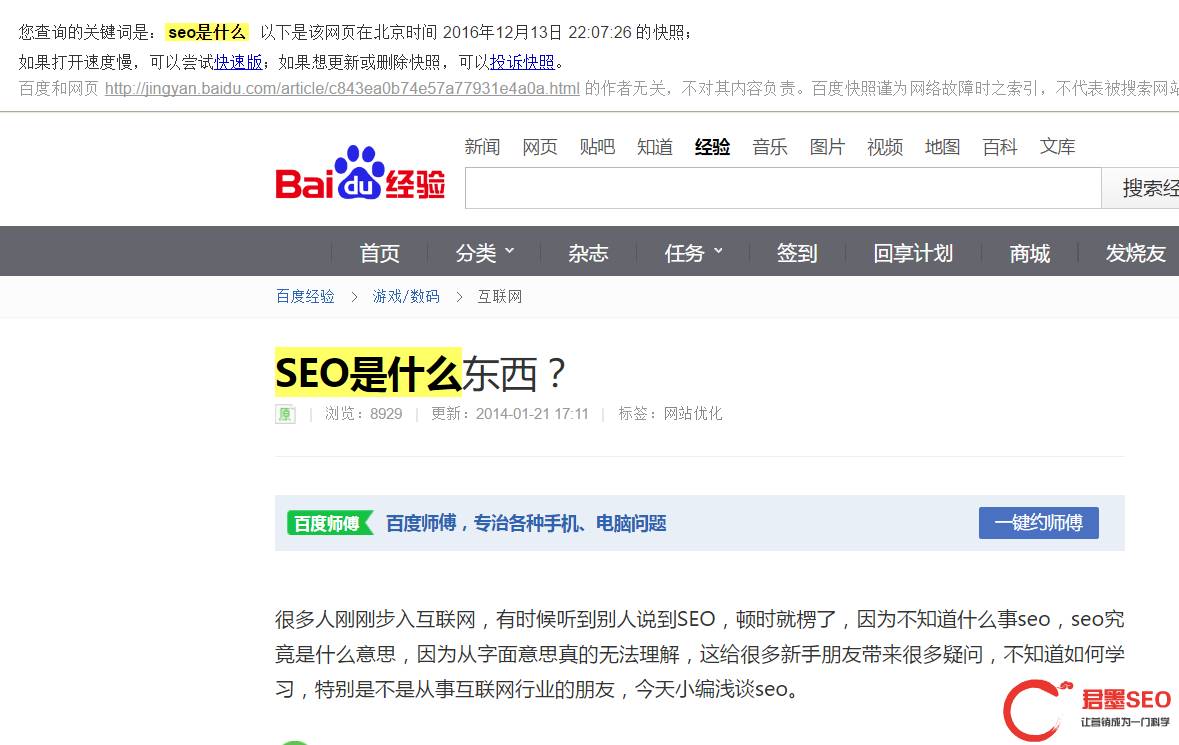Focus the Baidu Jingyan search input field

783,188
